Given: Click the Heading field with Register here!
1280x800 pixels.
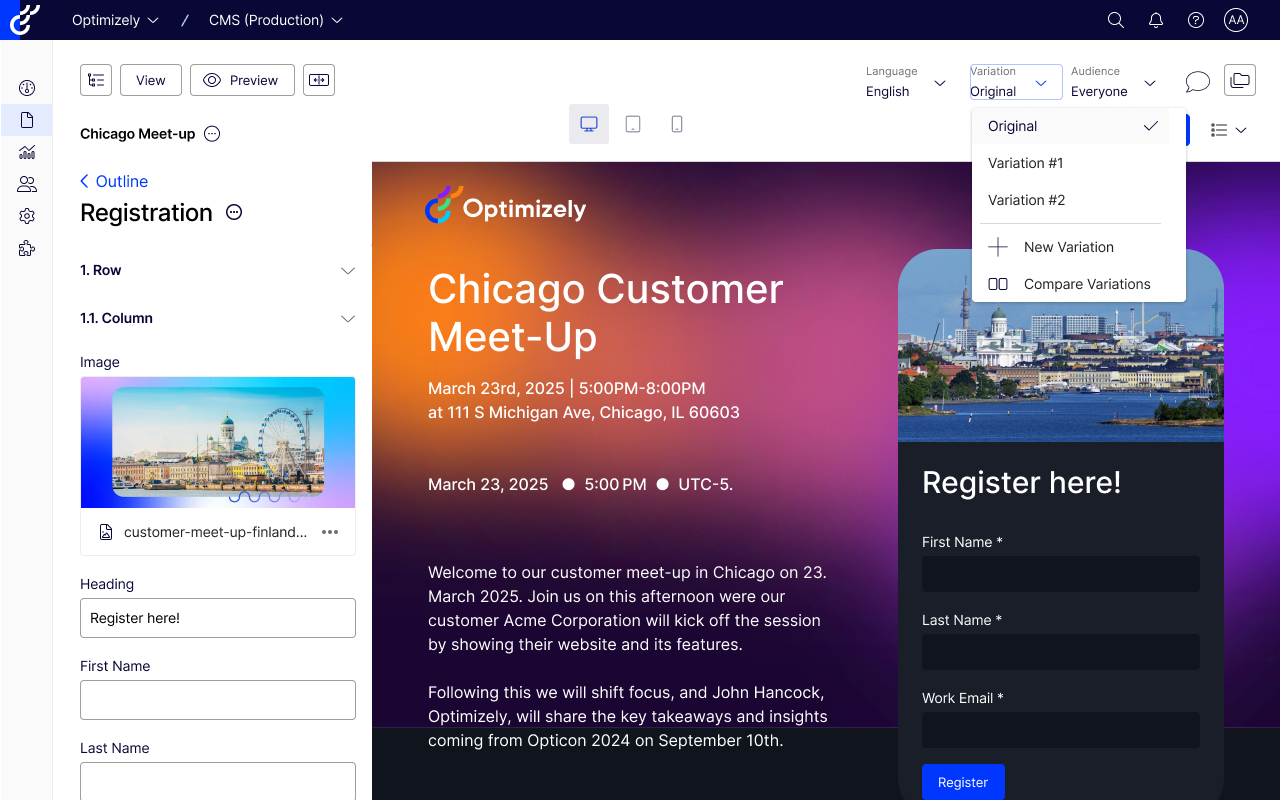Looking at the screenshot, I should click(218, 618).
